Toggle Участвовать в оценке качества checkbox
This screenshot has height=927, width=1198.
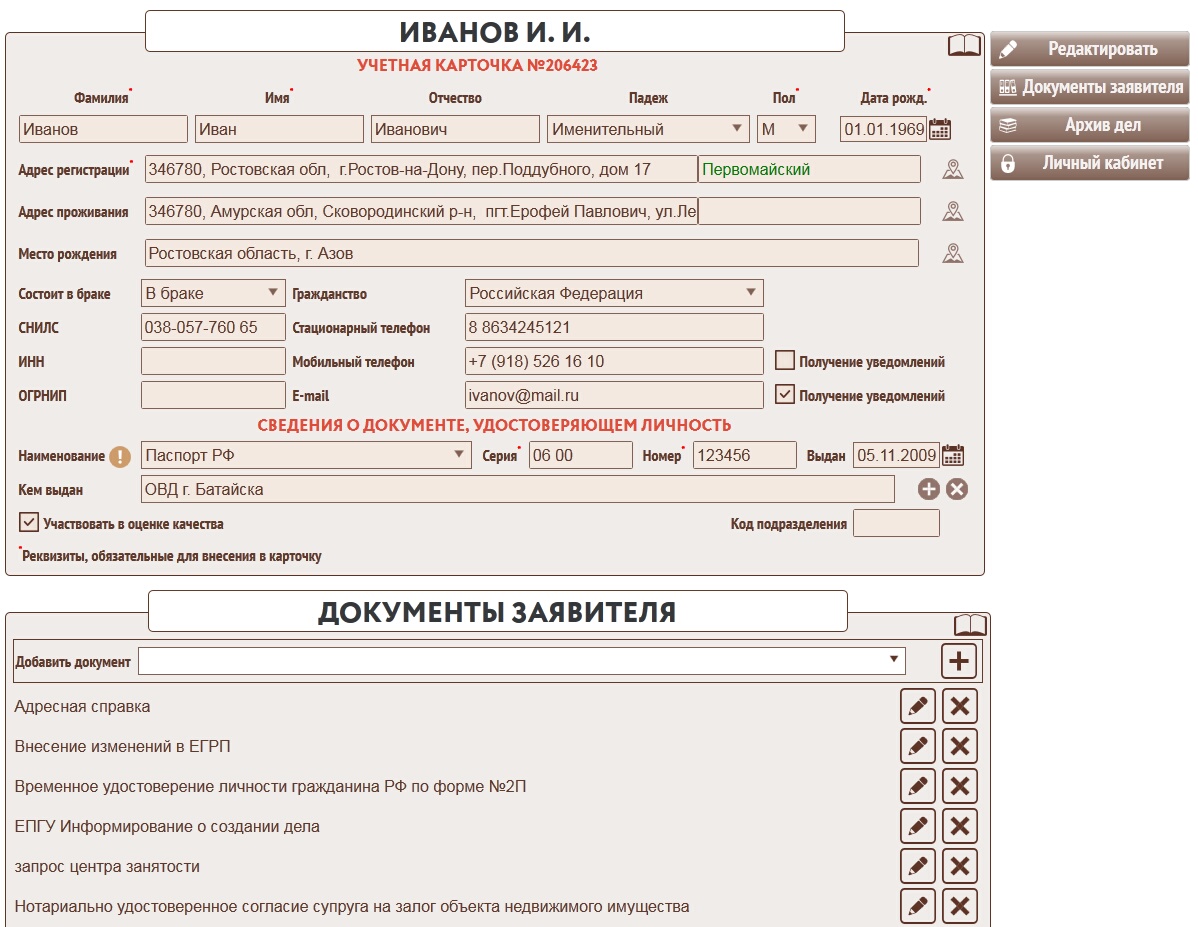pyautogui.click(x=29, y=523)
